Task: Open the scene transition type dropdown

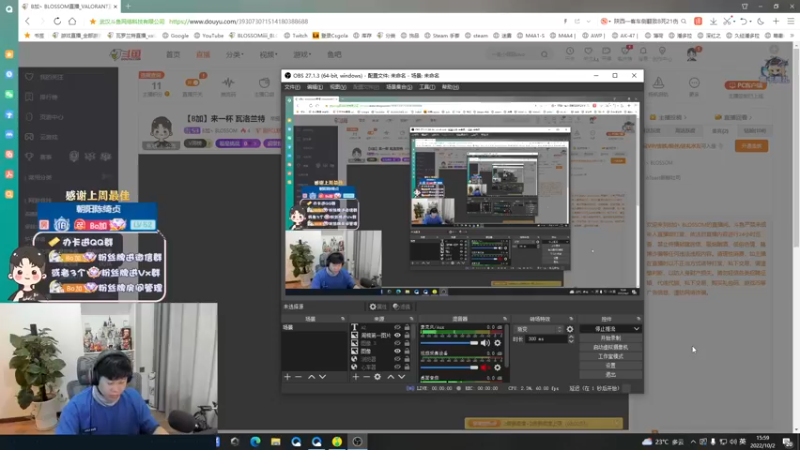Action: (538, 329)
